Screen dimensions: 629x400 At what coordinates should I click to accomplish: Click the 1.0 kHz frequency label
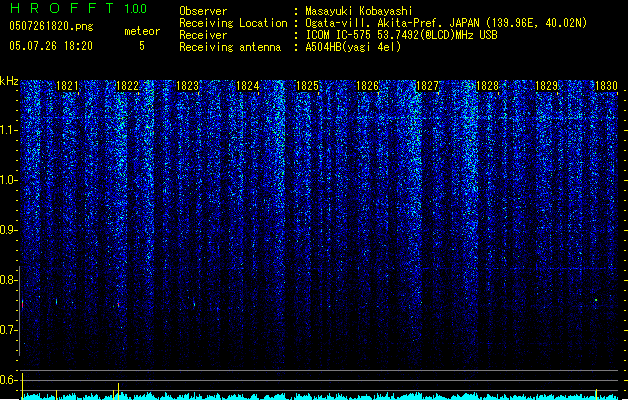9,180
